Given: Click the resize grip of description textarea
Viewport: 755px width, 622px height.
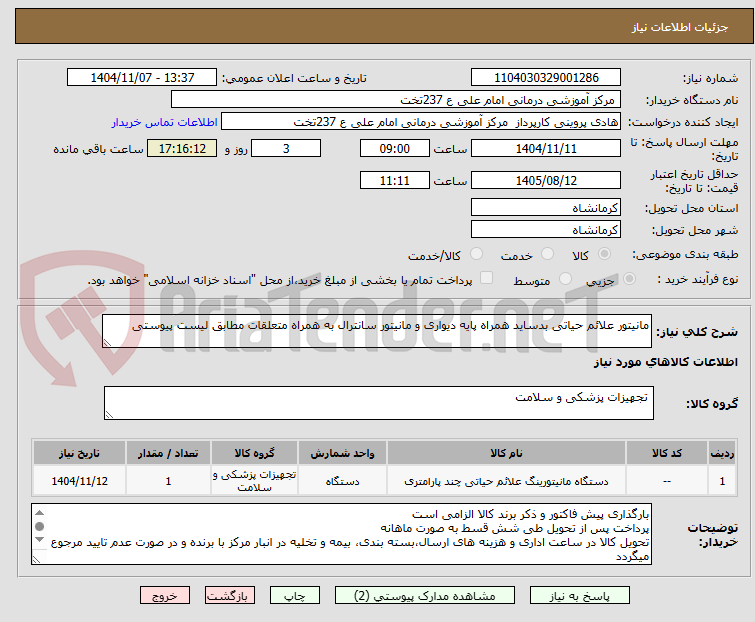Looking at the screenshot, I should pos(107,343).
